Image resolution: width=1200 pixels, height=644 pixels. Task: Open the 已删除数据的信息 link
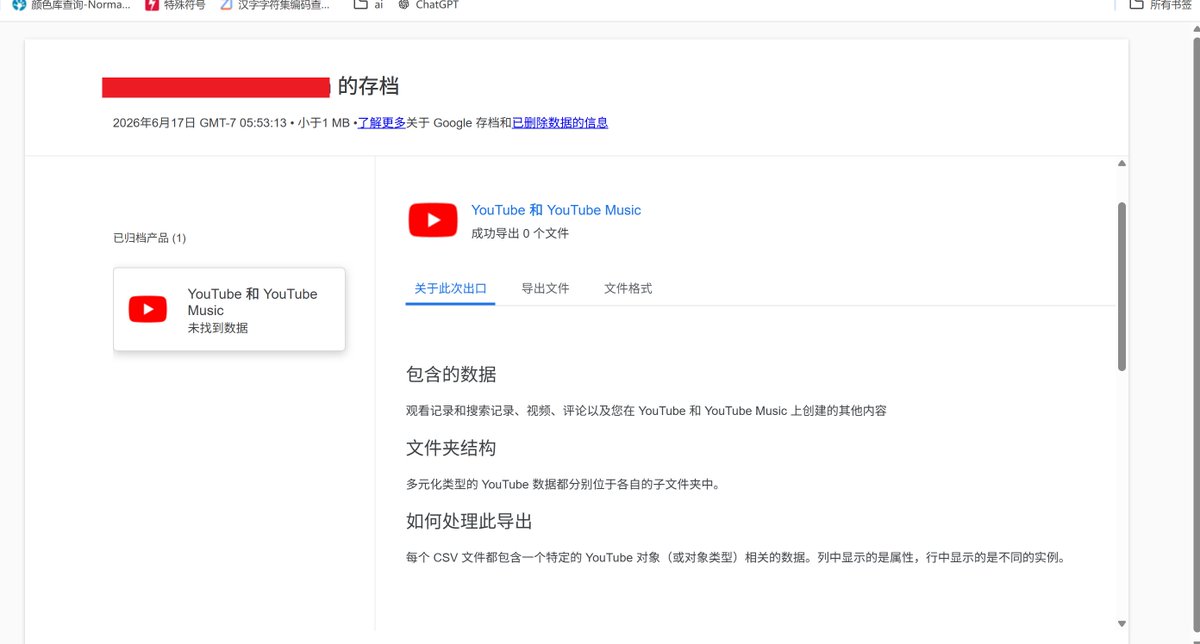click(x=560, y=123)
